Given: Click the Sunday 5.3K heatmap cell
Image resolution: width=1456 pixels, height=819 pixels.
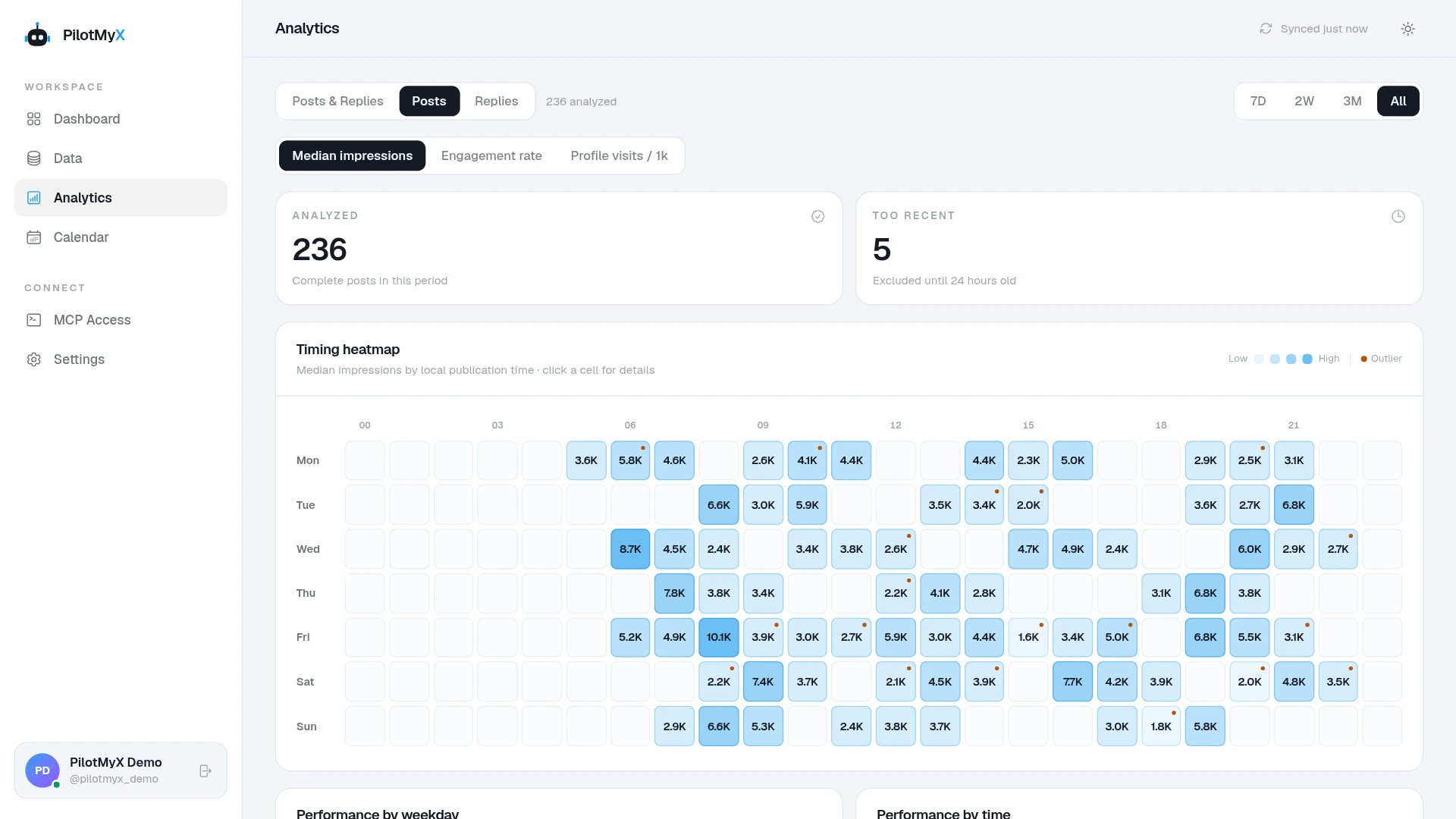Looking at the screenshot, I should coord(763,726).
